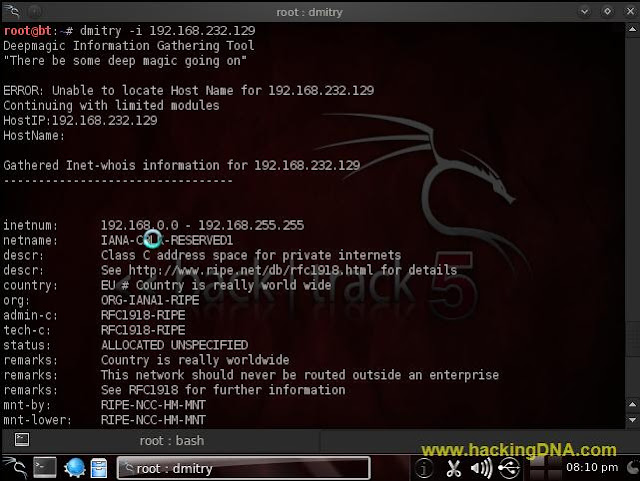Image resolution: width=640 pixels, height=481 pixels.
Task: Click the inetnum range '192.168.0.0 - 192.168.255.255'
Action: click(x=202, y=225)
